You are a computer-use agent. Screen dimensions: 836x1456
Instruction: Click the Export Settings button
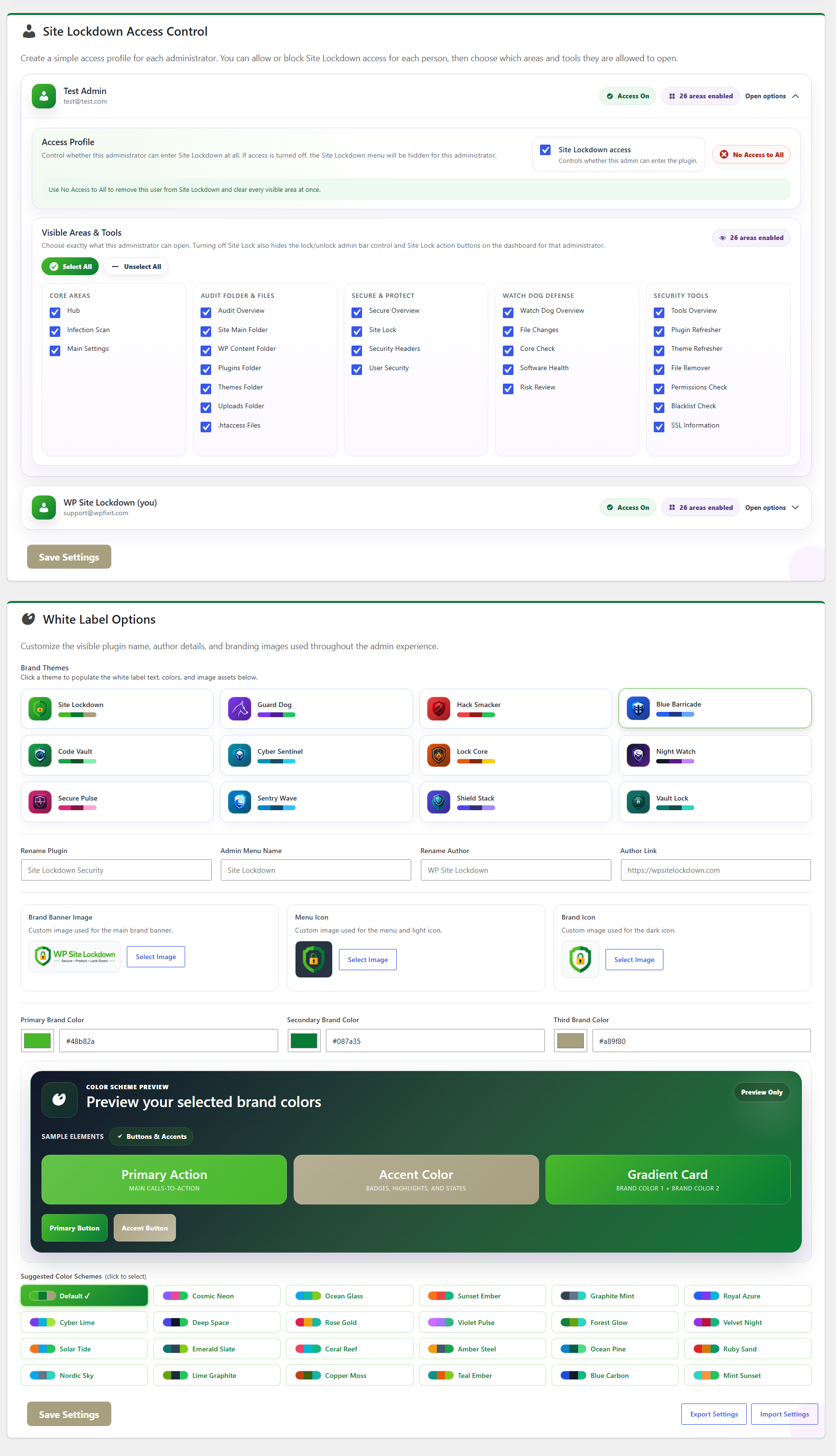tap(714, 1414)
